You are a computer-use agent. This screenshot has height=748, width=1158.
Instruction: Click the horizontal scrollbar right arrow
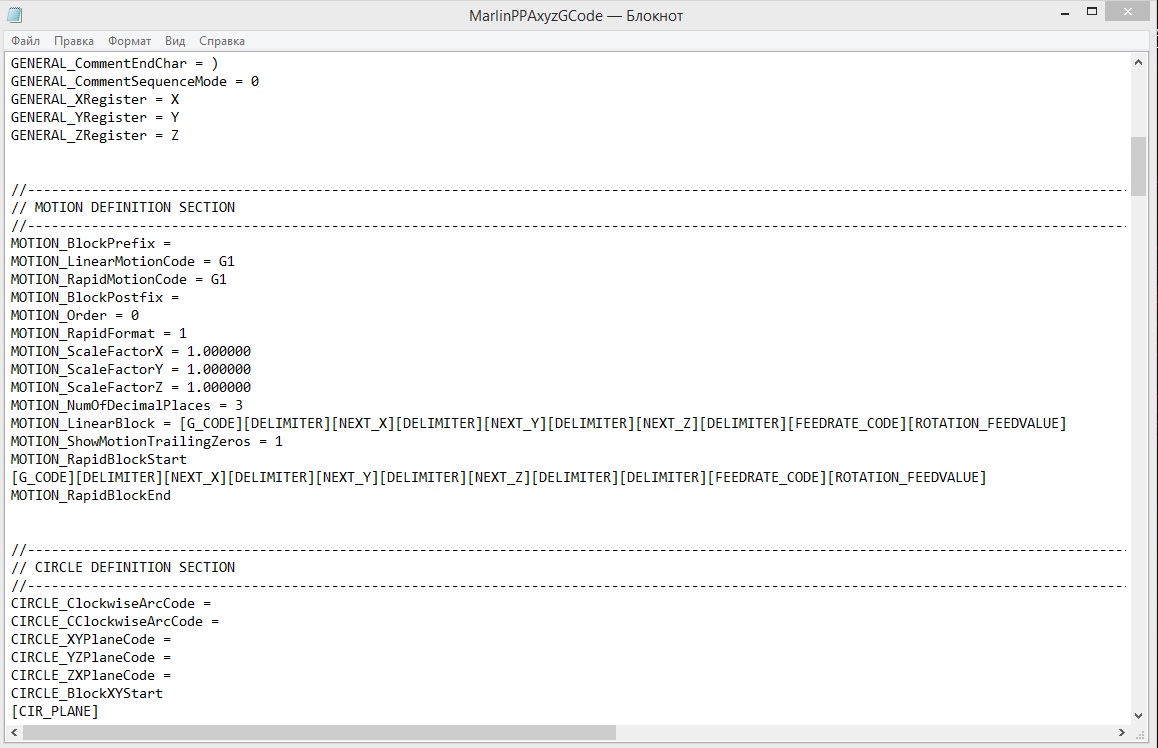pos(1121,732)
